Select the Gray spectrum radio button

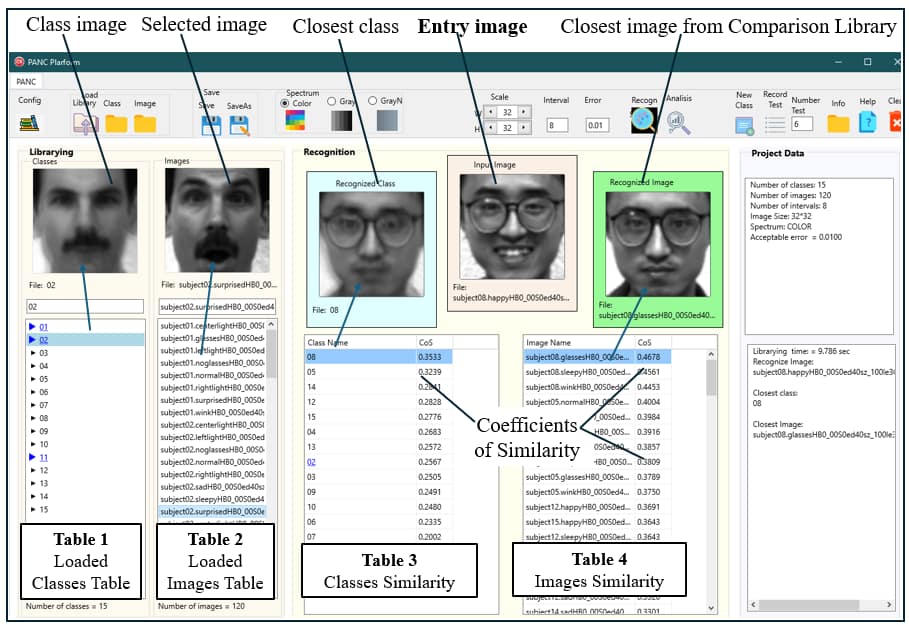332,101
